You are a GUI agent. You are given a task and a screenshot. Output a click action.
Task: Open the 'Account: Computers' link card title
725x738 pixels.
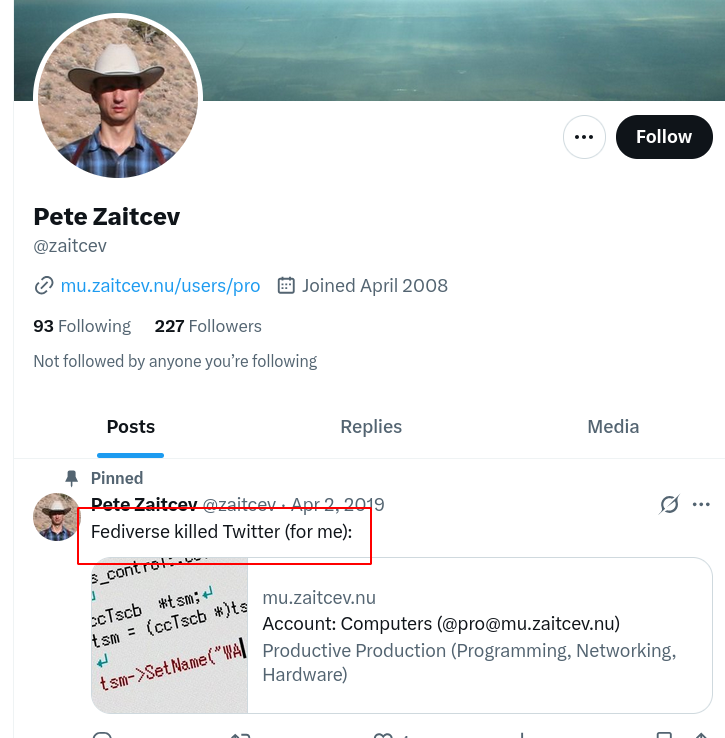441,624
